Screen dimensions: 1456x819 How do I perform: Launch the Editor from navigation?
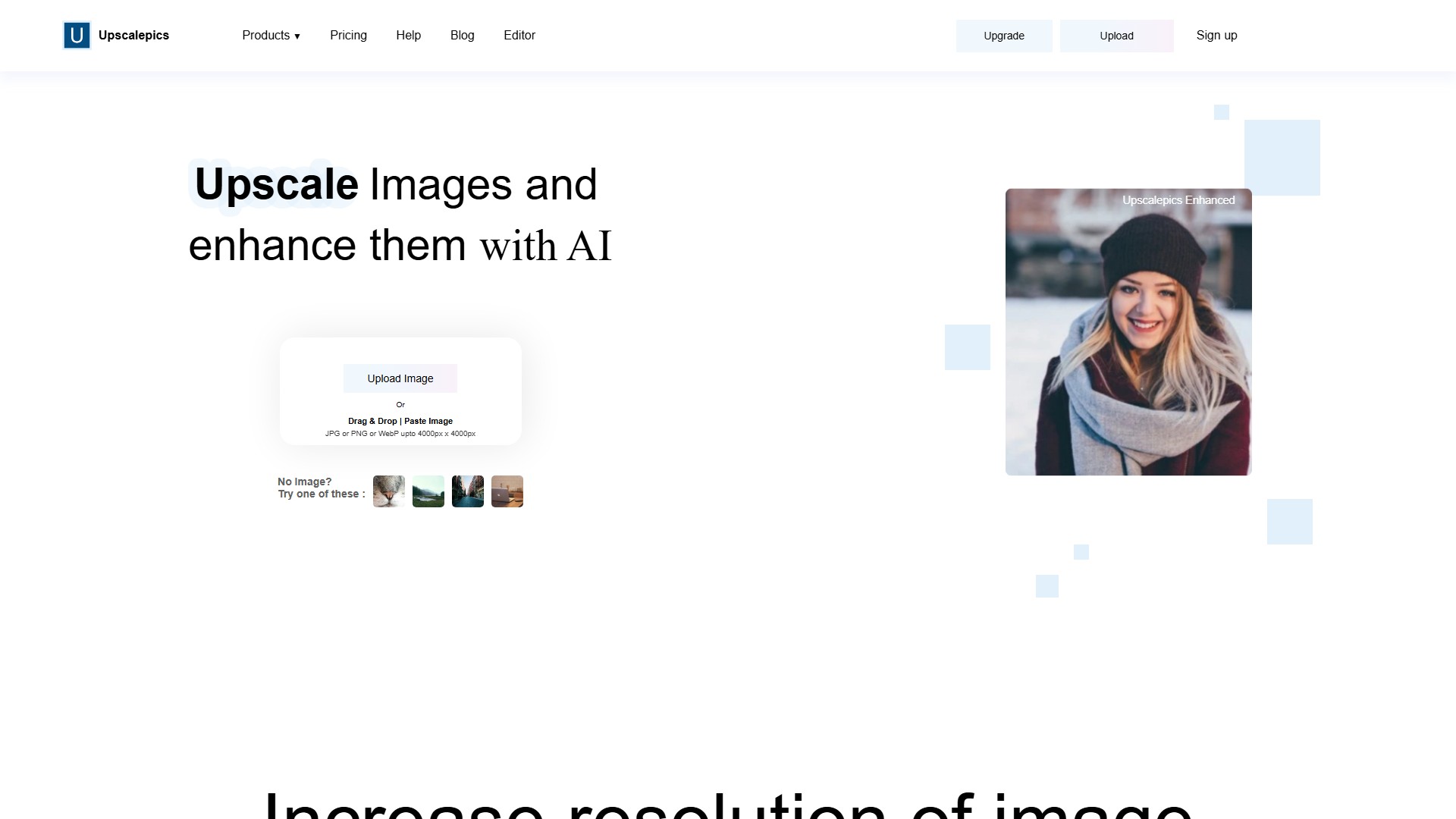(x=519, y=36)
